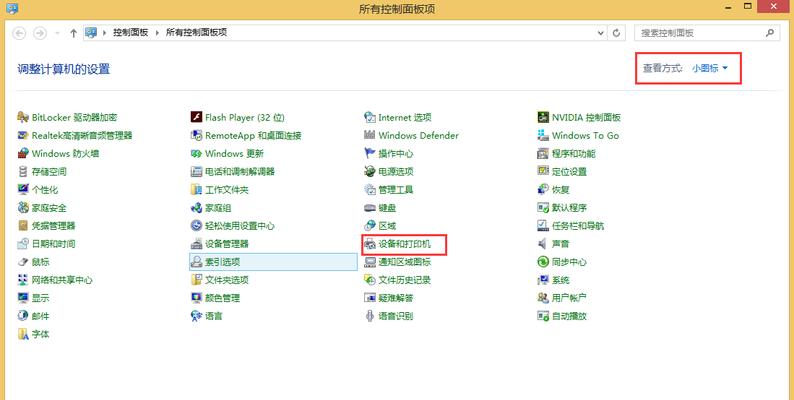Click the RemoteApp 和桌面连接 icon
This screenshot has width=794, height=400.
[196, 135]
